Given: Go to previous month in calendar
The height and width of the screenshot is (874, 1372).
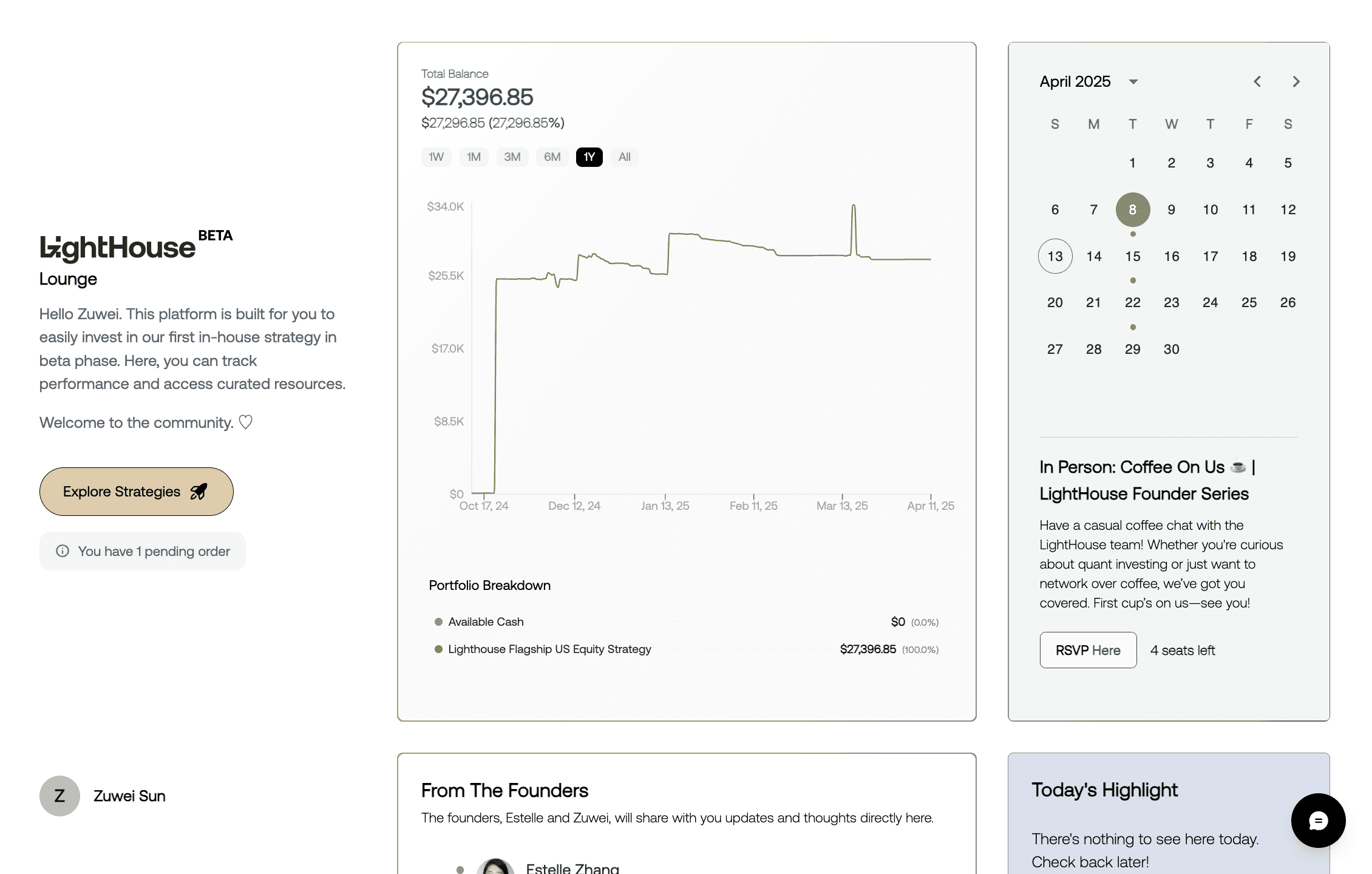Looking at the screenshot, I should [1257, 81].
